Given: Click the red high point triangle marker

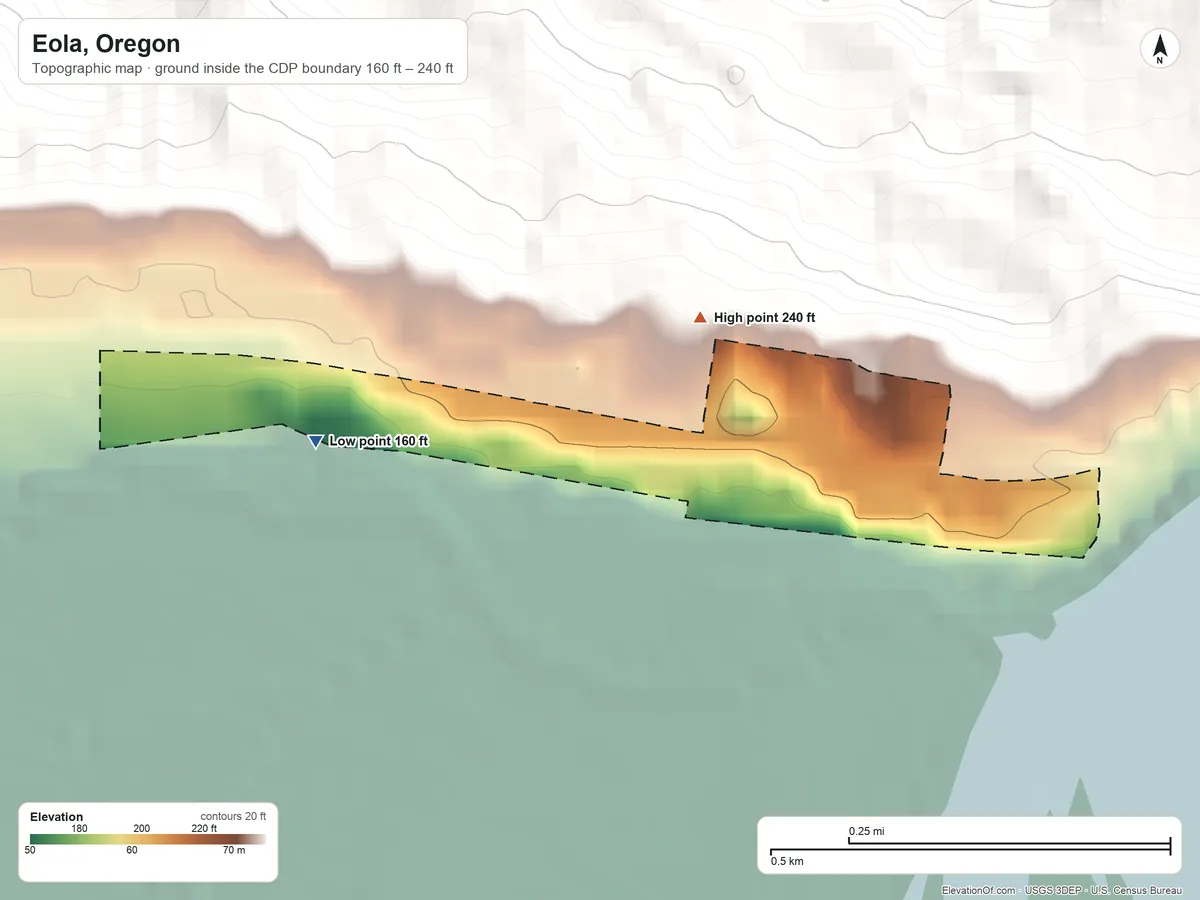Looking at the screenshot, I should click(x=700, y=317).
